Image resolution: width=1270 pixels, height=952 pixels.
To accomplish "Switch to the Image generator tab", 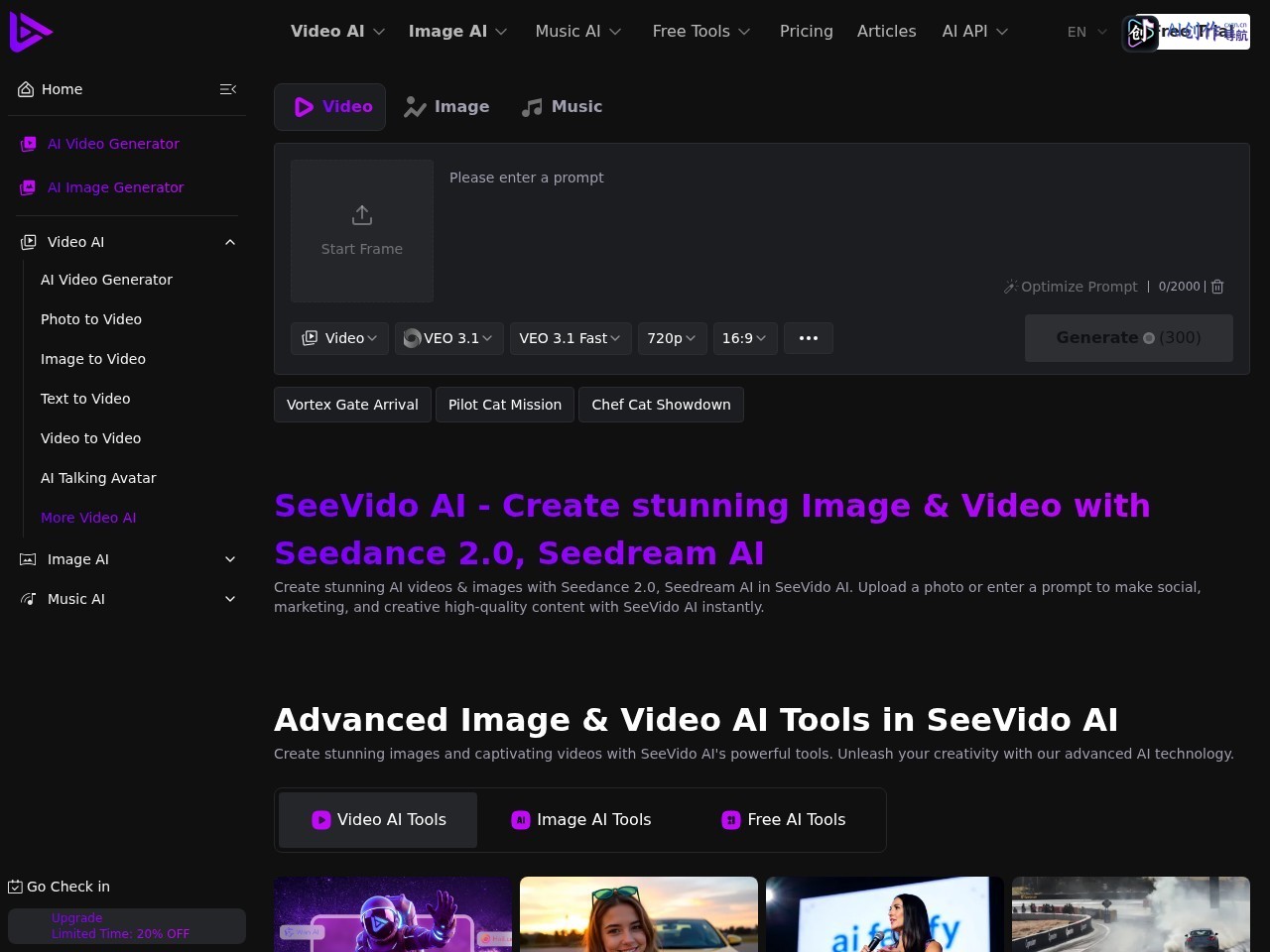I will point(446,107).
